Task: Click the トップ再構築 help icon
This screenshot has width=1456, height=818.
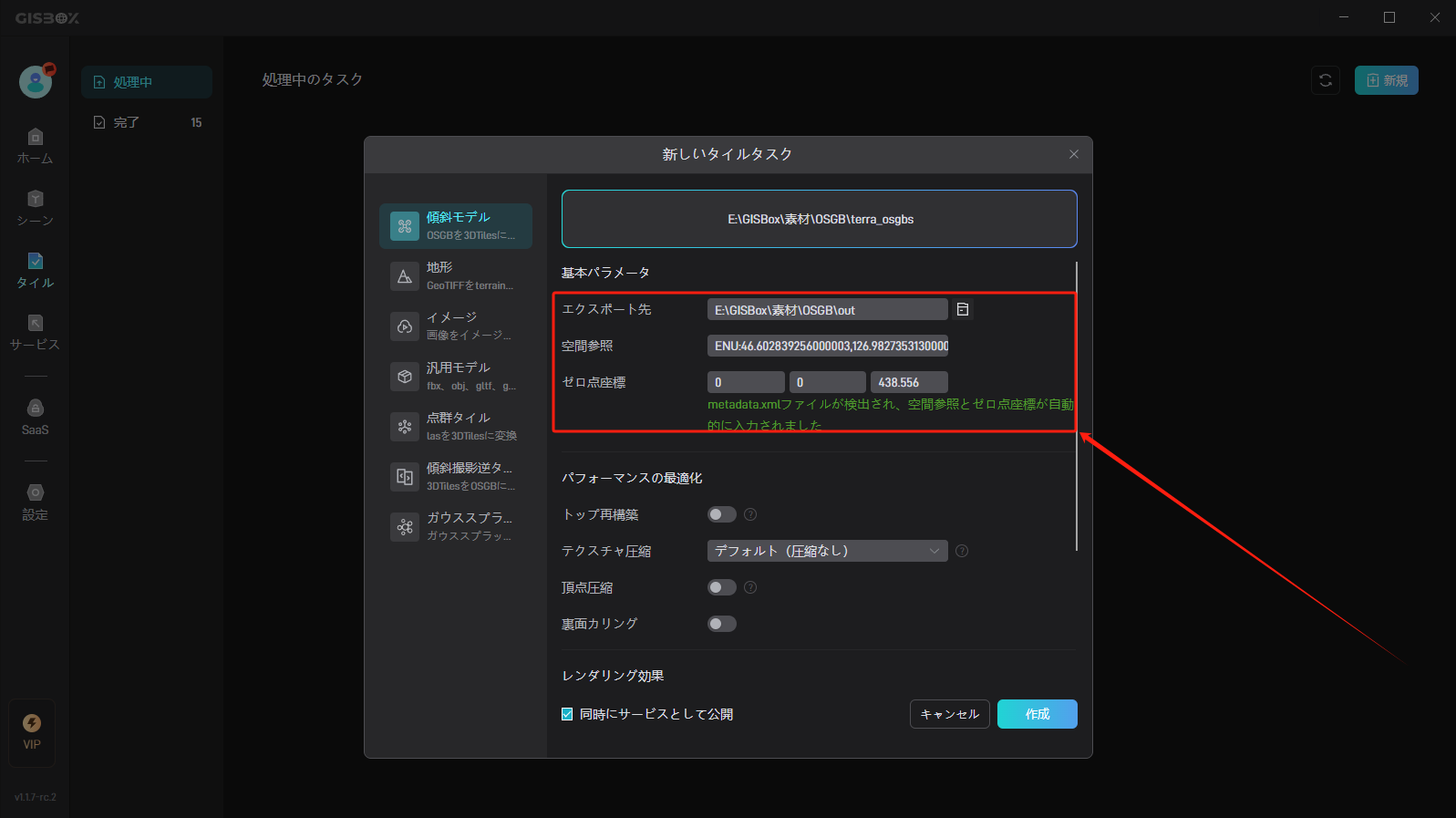Action: [750, 514]
